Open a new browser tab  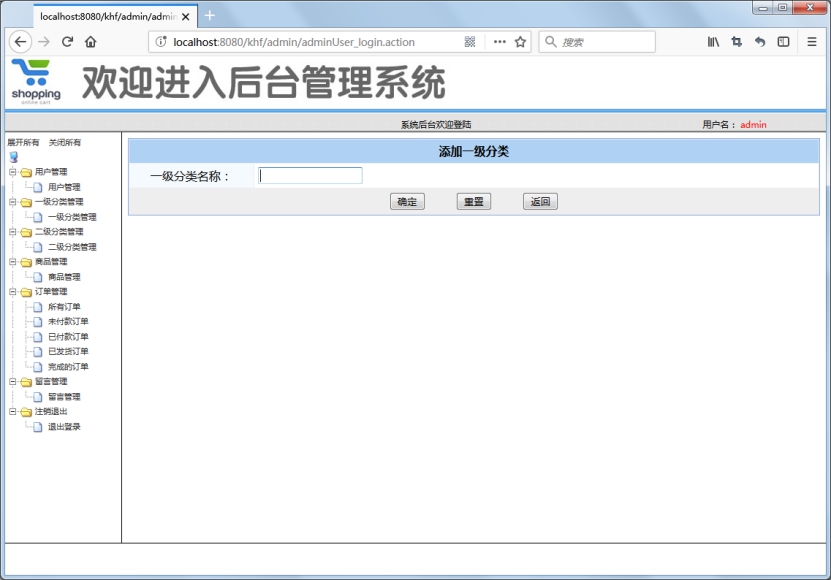[210, 16]
